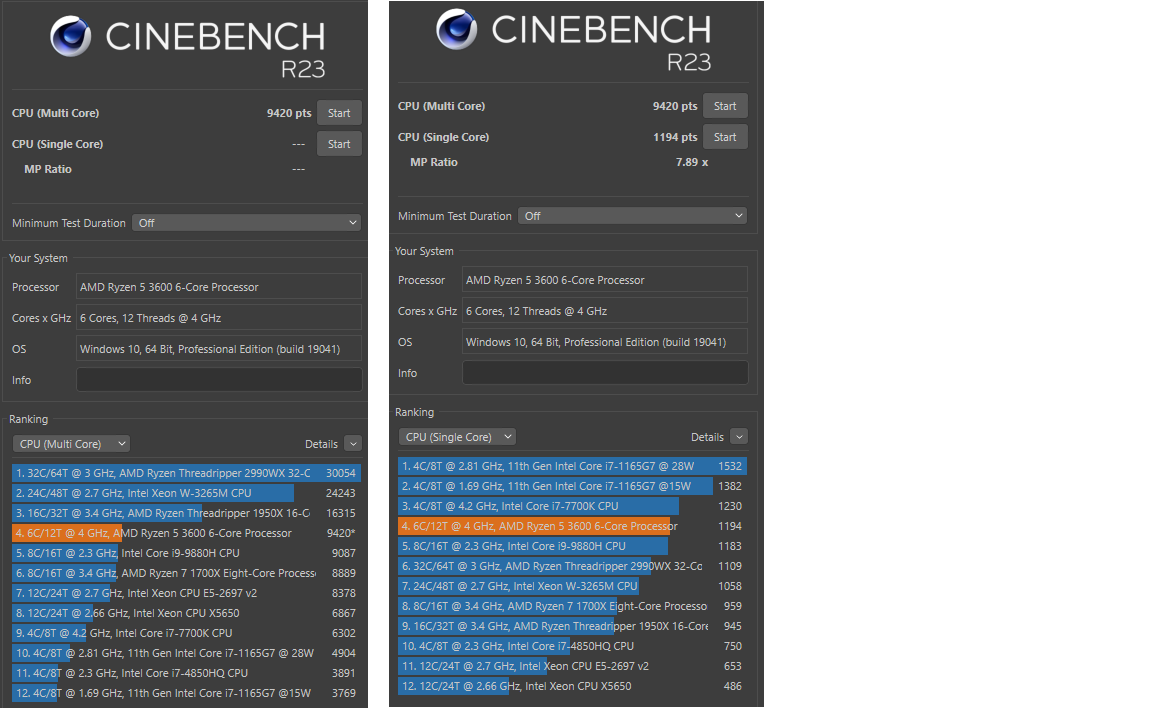The image size is (1152, 708).
Task: Select Threadripper 1950X row scoring 945
Action: pos(572,626)
